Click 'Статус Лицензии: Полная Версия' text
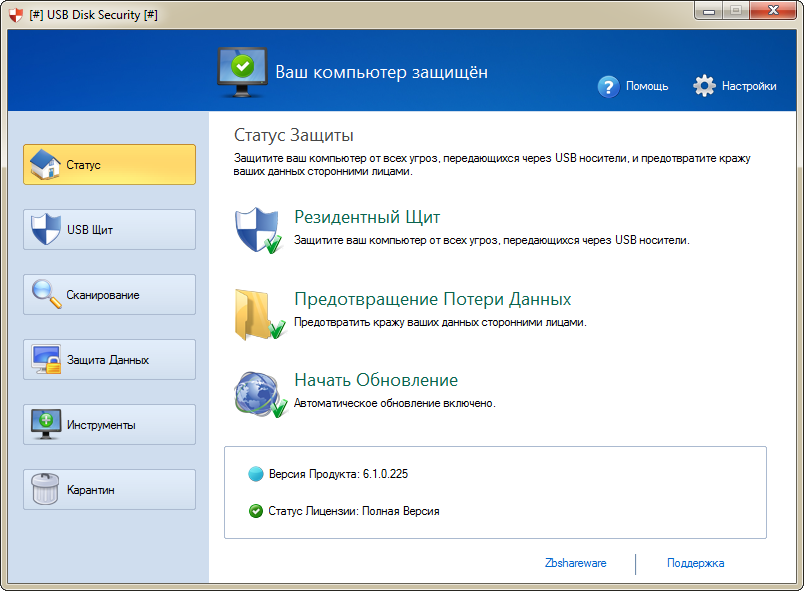Screen dimensions: 804x591 (x=354, y=511)
